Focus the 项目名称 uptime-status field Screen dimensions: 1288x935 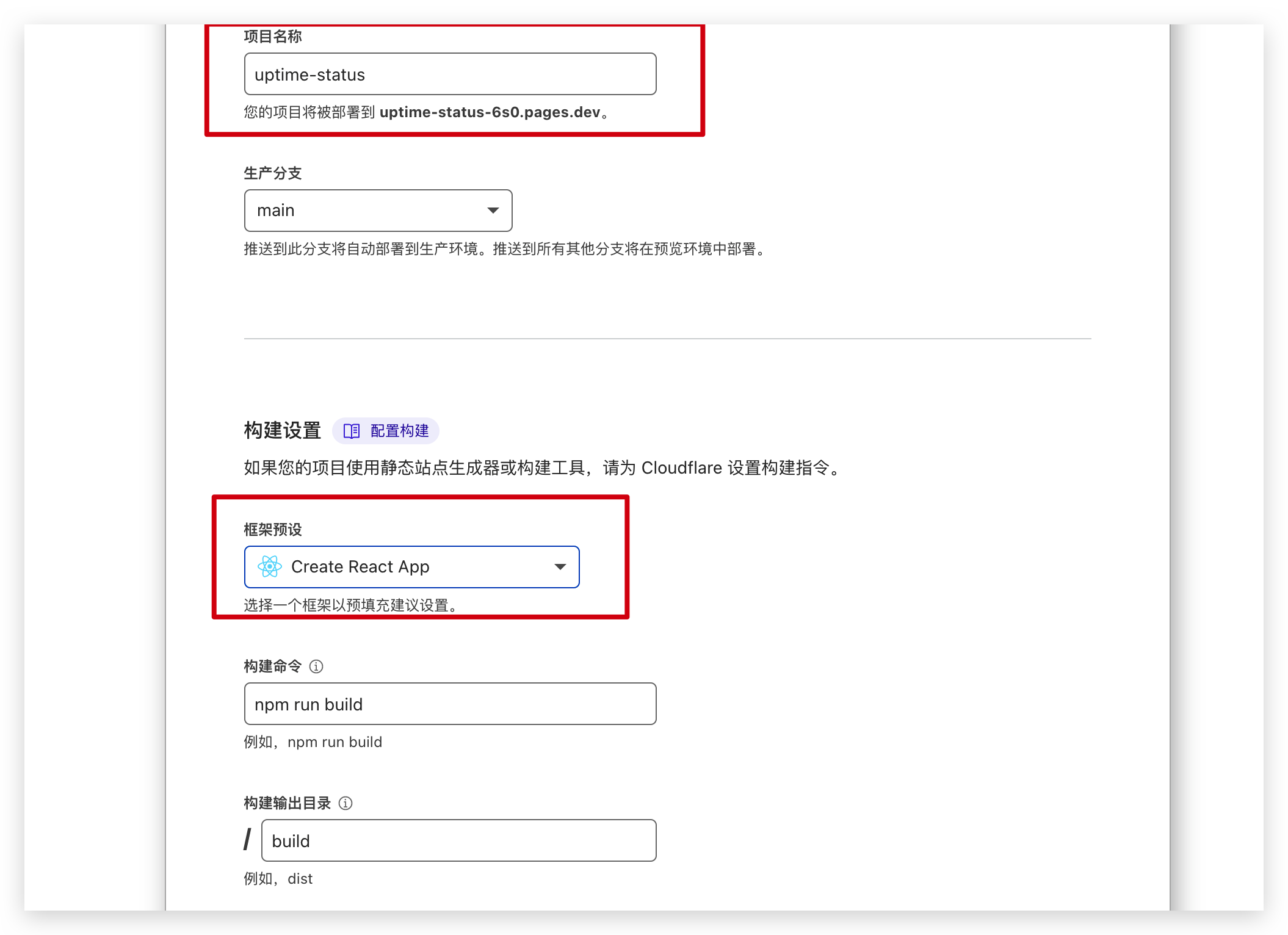tap(450, 74)
